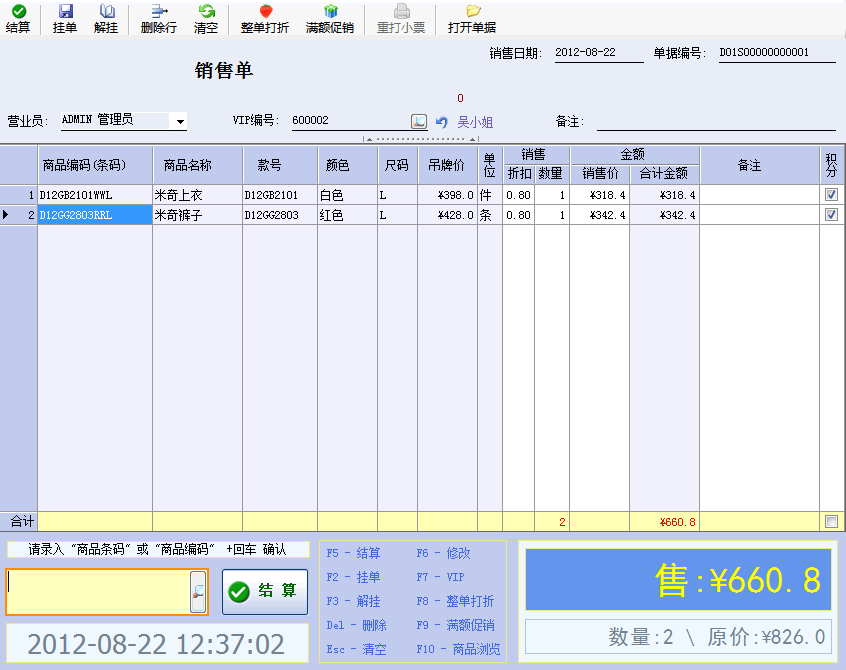Click the 备注 remarks field in header
The image size is (846, 670).
coord(716,121)
